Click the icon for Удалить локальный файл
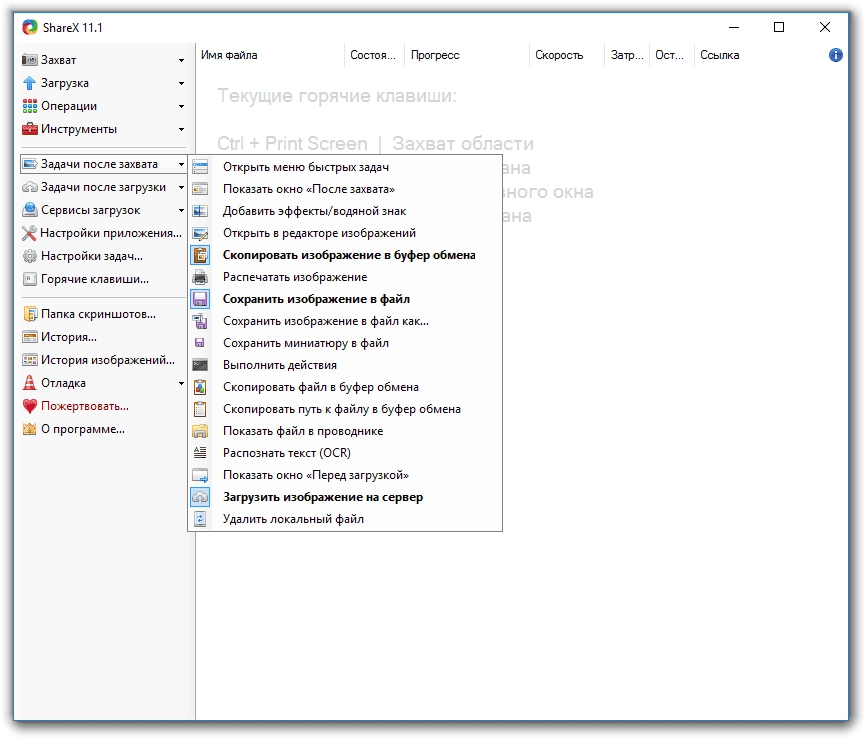 (x=200, y=519)
